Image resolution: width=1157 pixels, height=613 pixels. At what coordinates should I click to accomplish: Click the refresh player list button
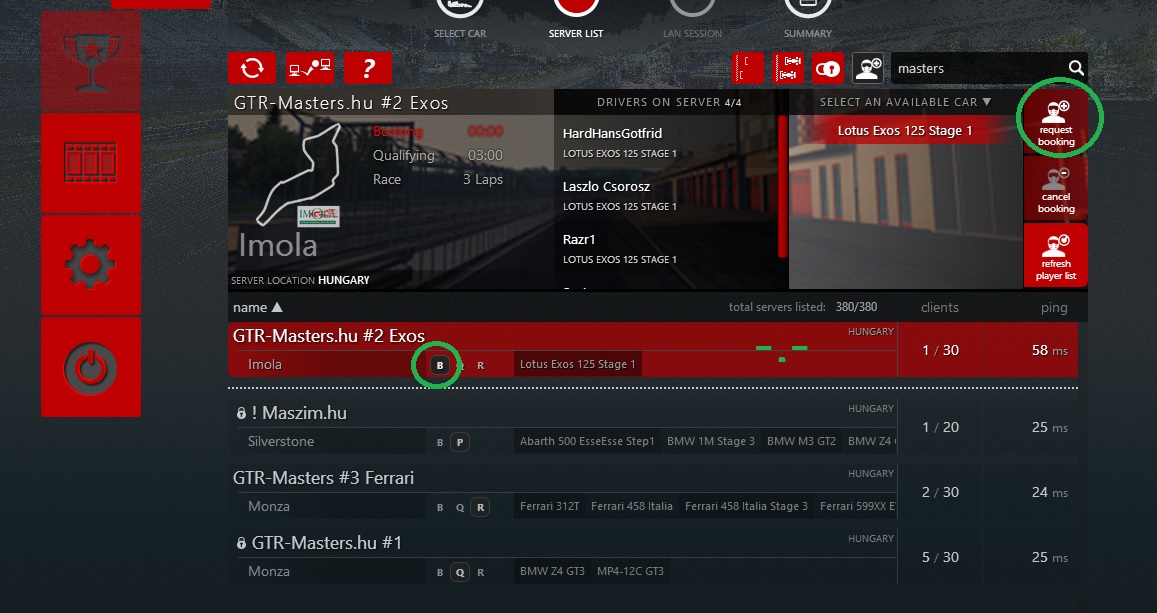1056,254
